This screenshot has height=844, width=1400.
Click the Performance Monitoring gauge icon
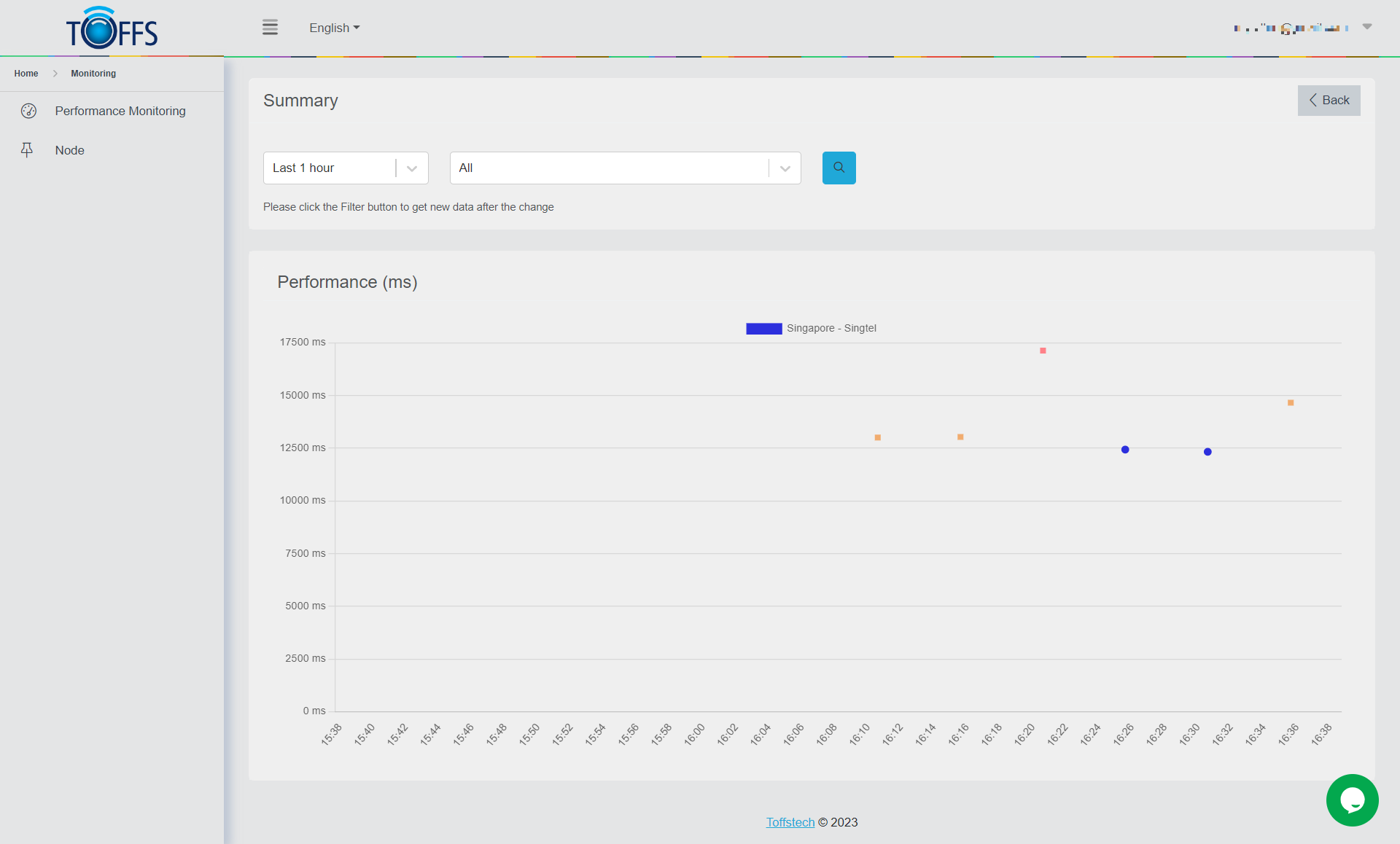(x=28, y=111)
